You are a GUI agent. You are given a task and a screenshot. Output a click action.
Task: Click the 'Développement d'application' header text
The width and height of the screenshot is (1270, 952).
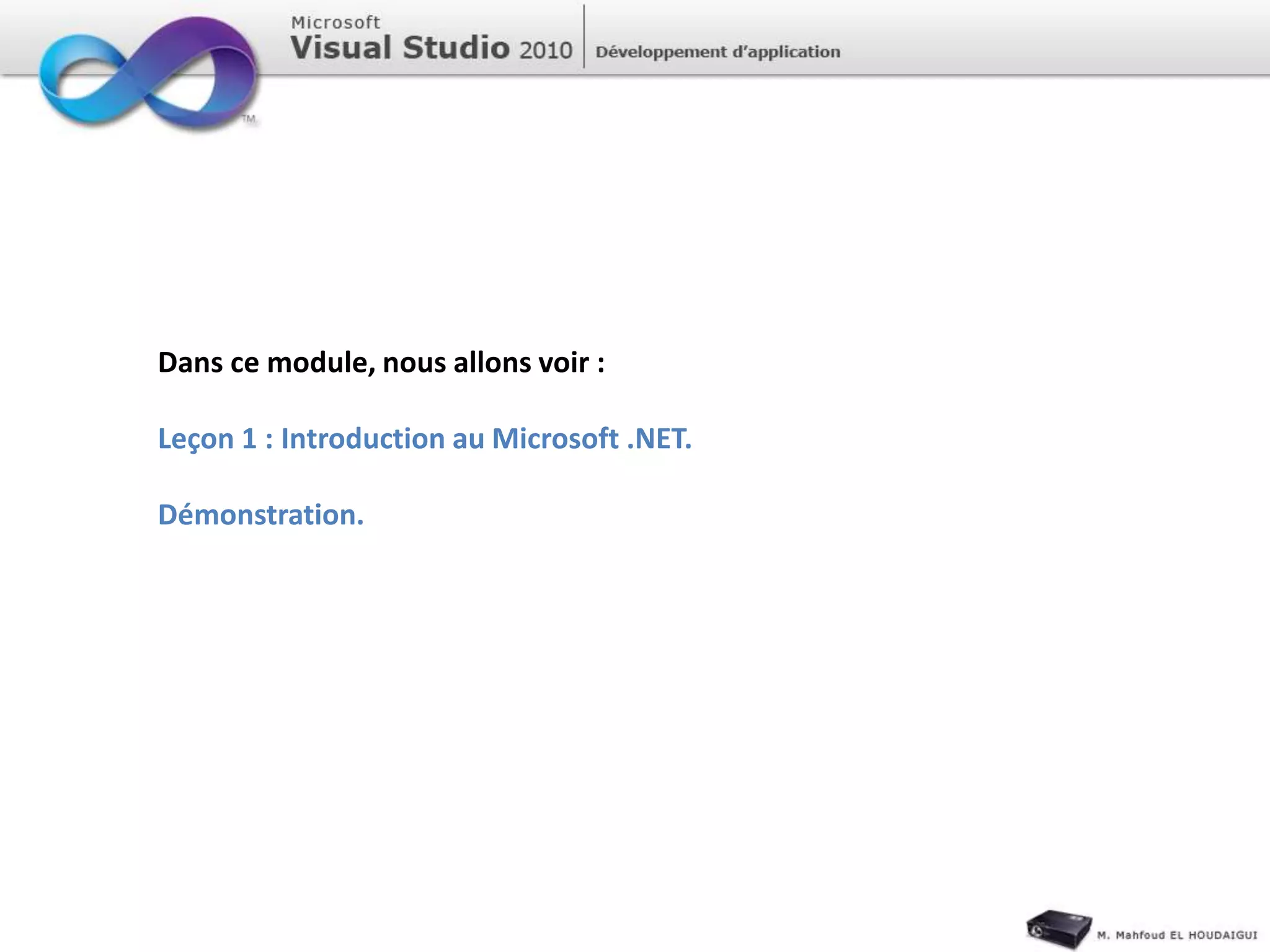[718, 52]
